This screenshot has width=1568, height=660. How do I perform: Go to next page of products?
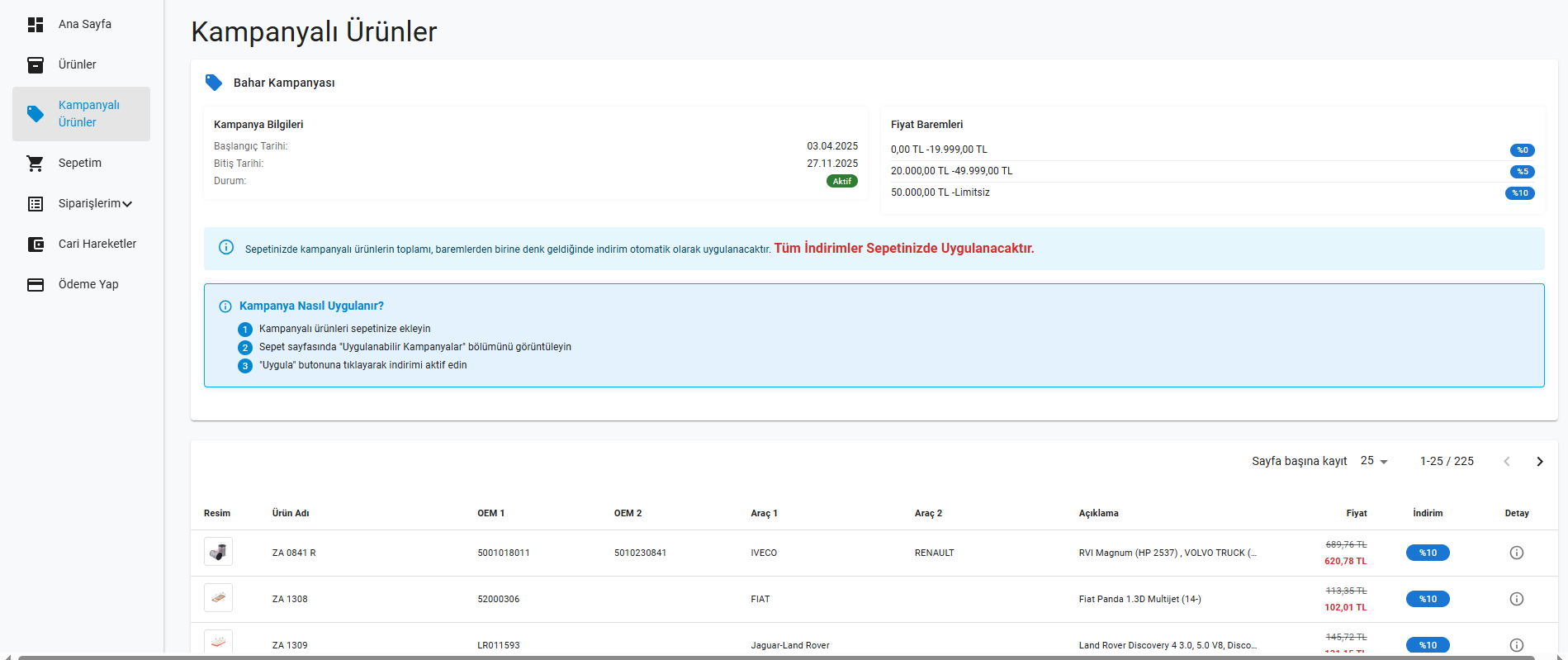[1539, 462]
